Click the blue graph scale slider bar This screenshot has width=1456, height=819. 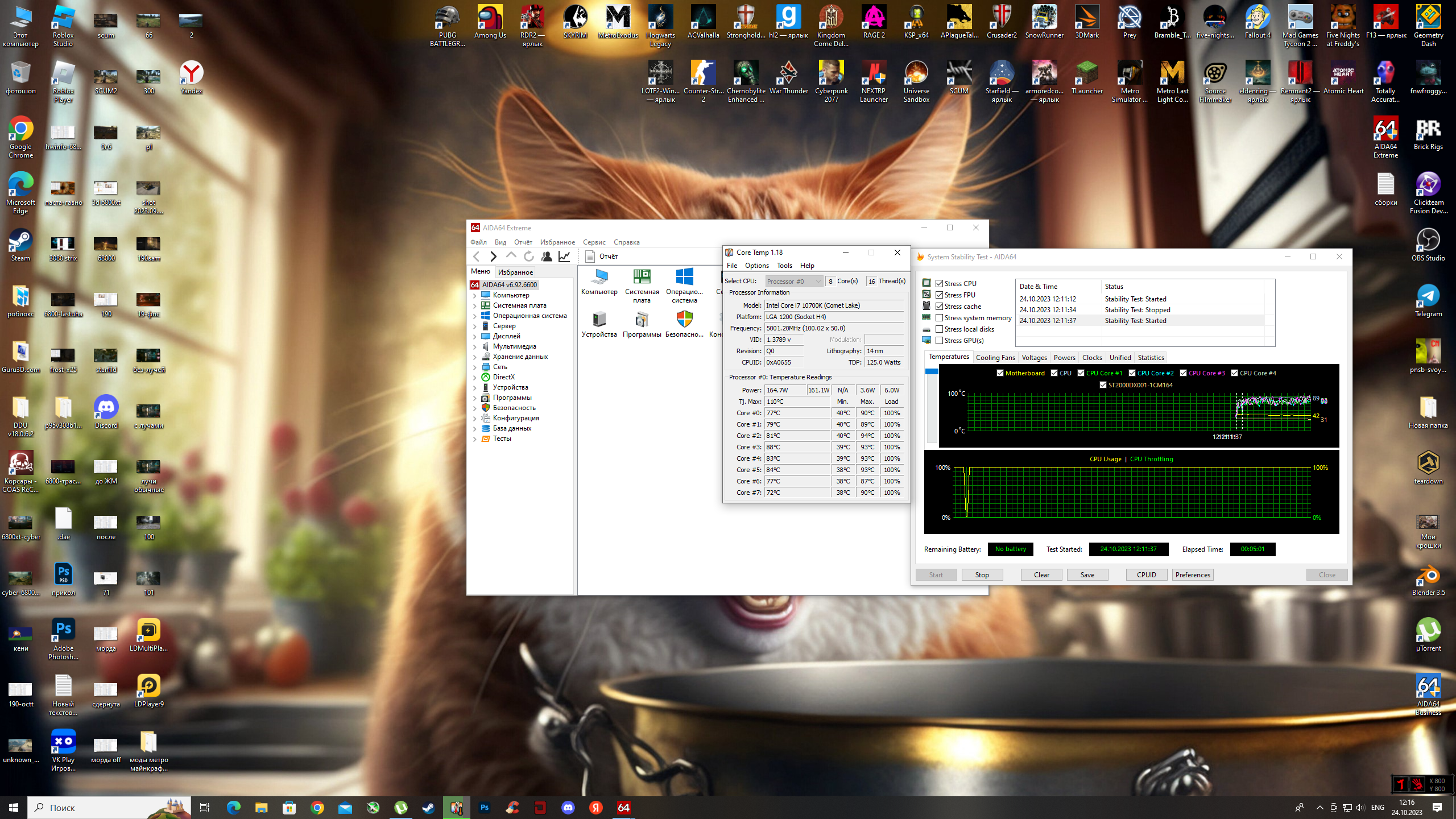[932, 372]
